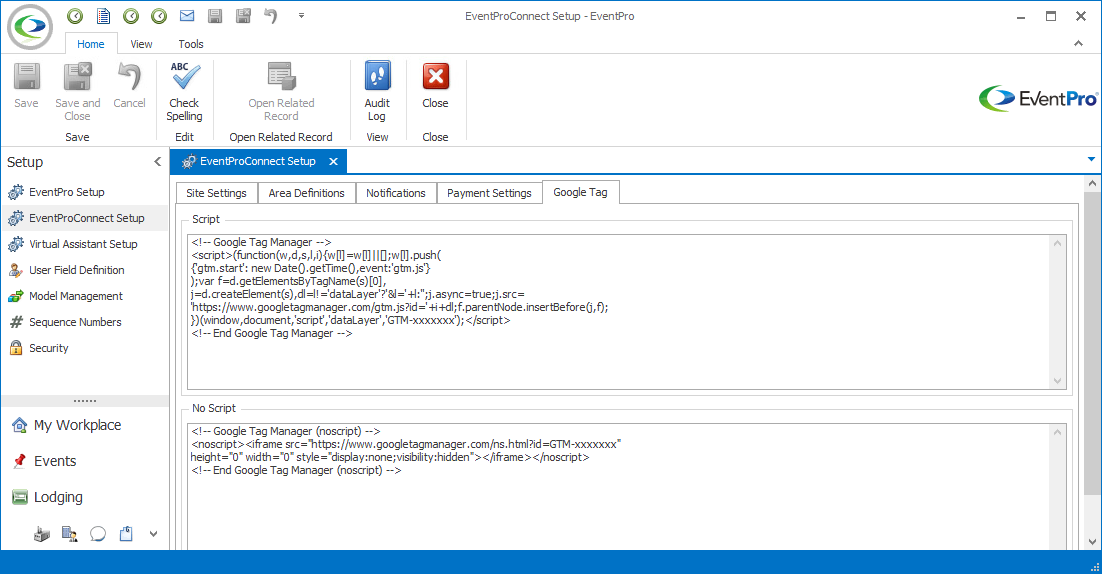This screenshot has width=1102, height=574.
Task: Click the No Script box scroll up arrow
Action: point(1058,432)
